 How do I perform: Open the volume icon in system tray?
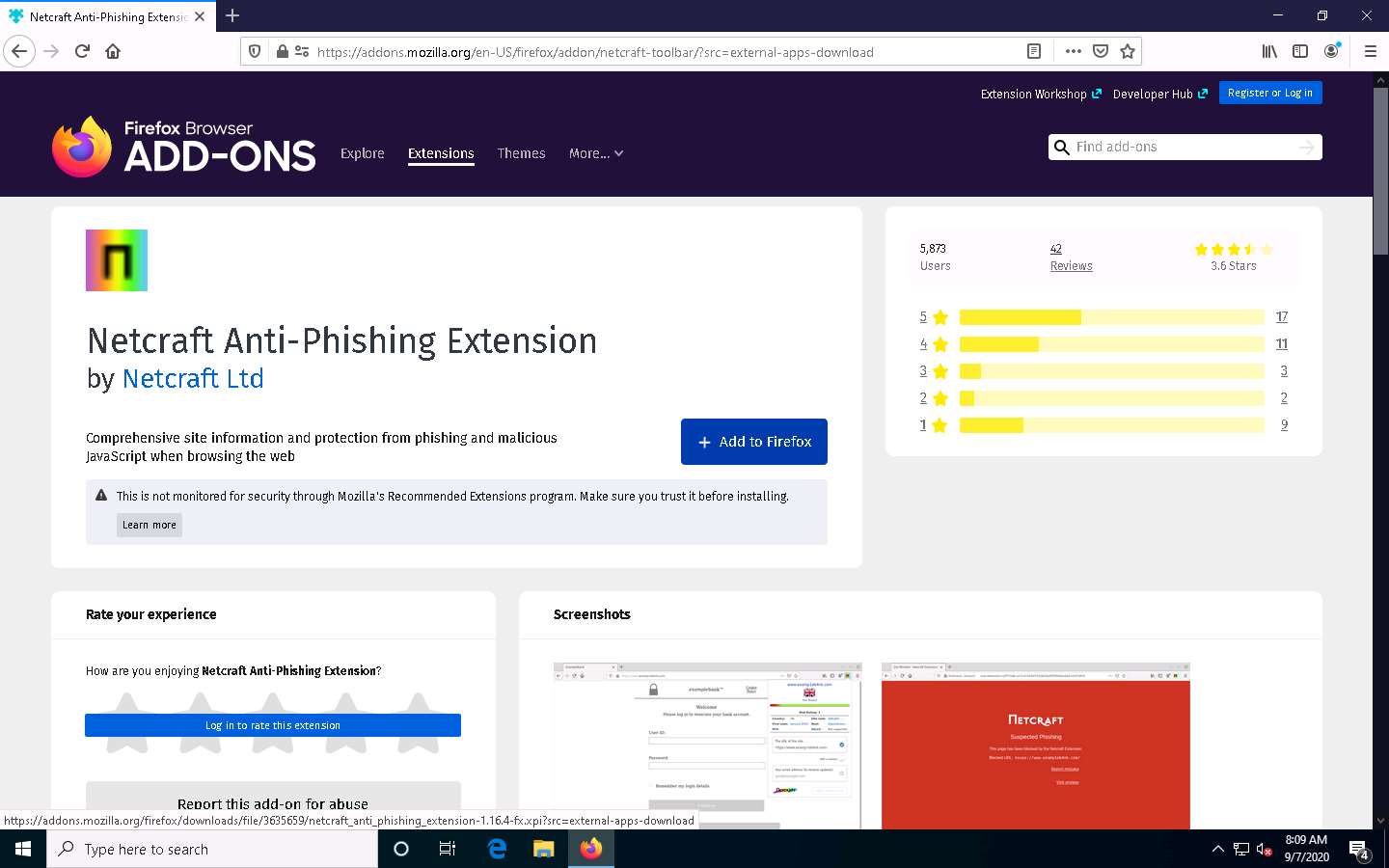point(1264,849)
